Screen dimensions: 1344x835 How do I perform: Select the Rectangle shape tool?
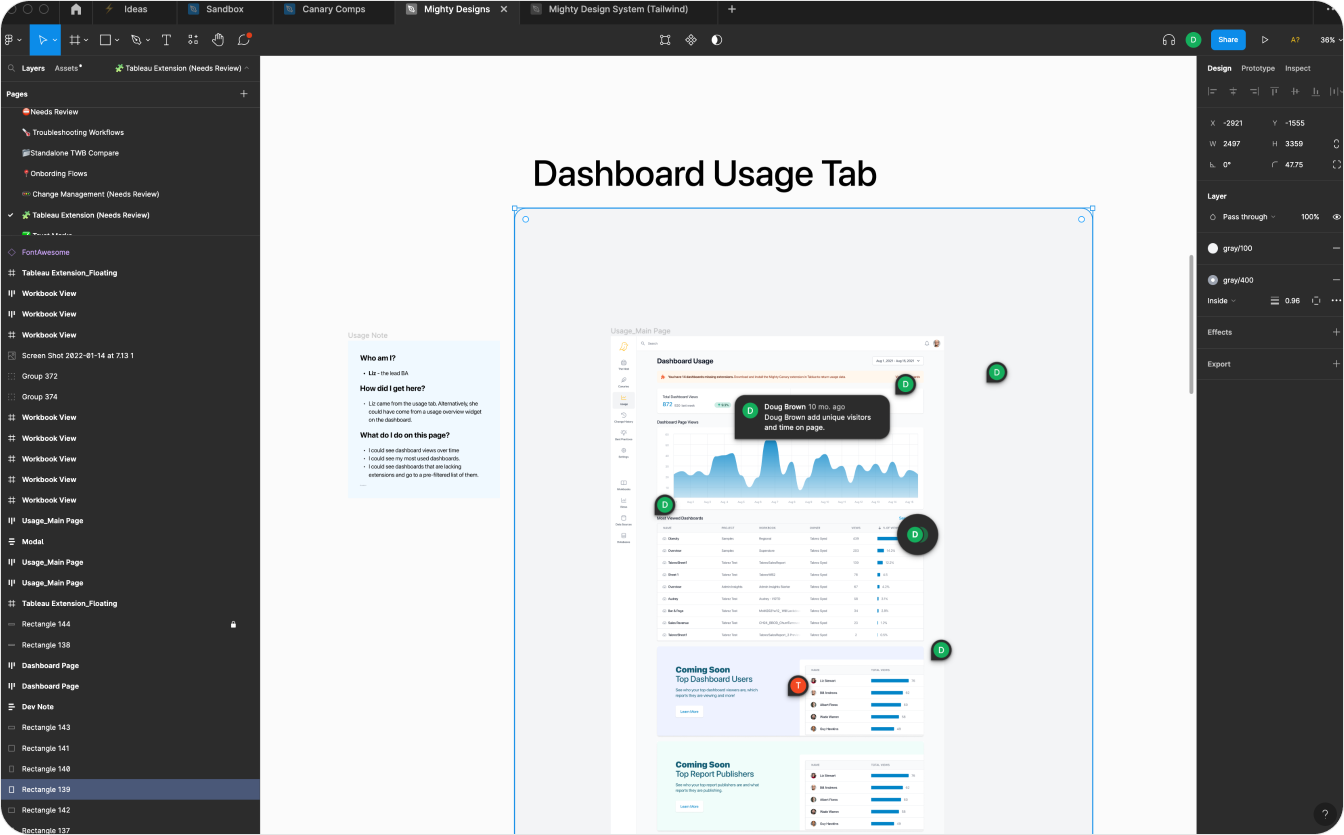tap(105, 40)
